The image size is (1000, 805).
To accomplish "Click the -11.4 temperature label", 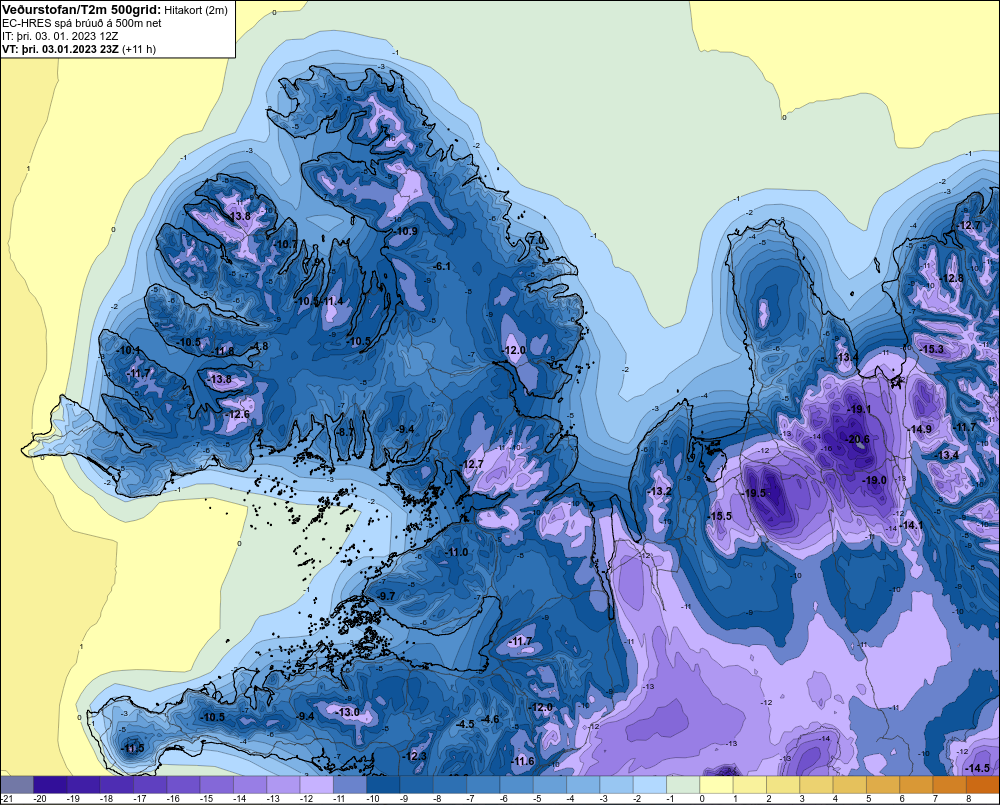I will coord(333,301).
